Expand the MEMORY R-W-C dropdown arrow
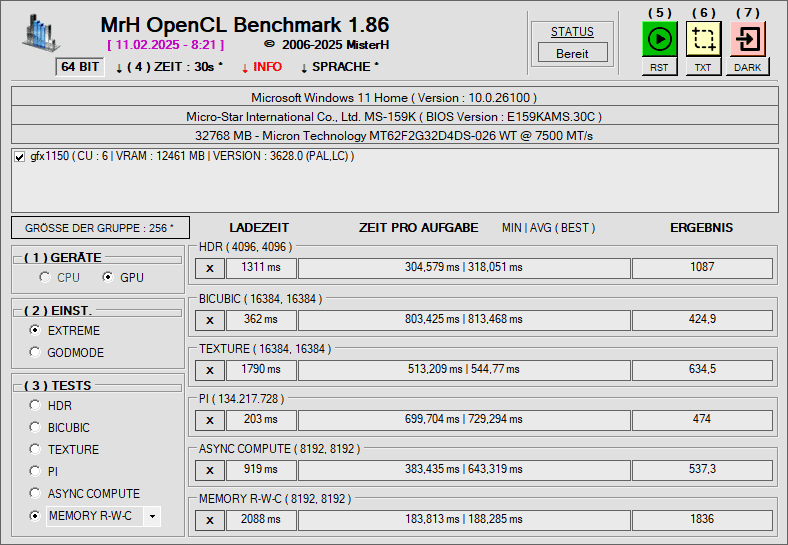 click(x=152, y=516)
